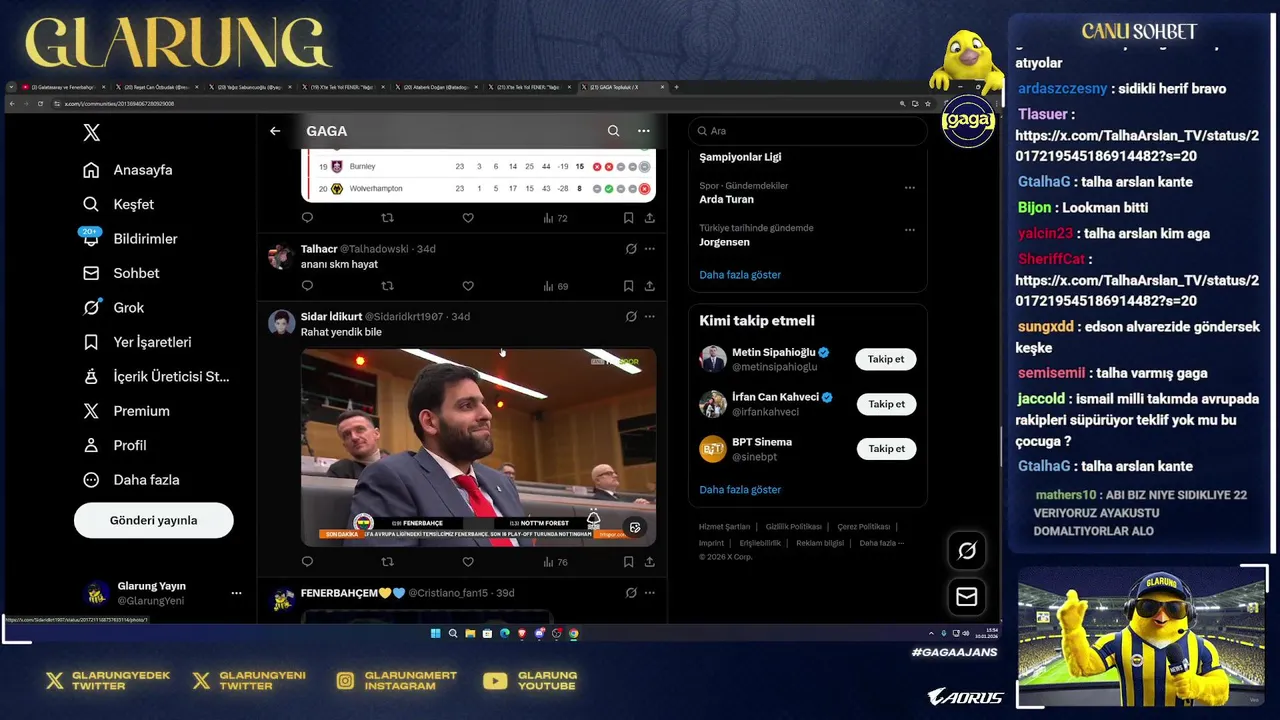Screen dimensions: 1280x720
Task: Reply to the league table post
Action: coord(307,218)
